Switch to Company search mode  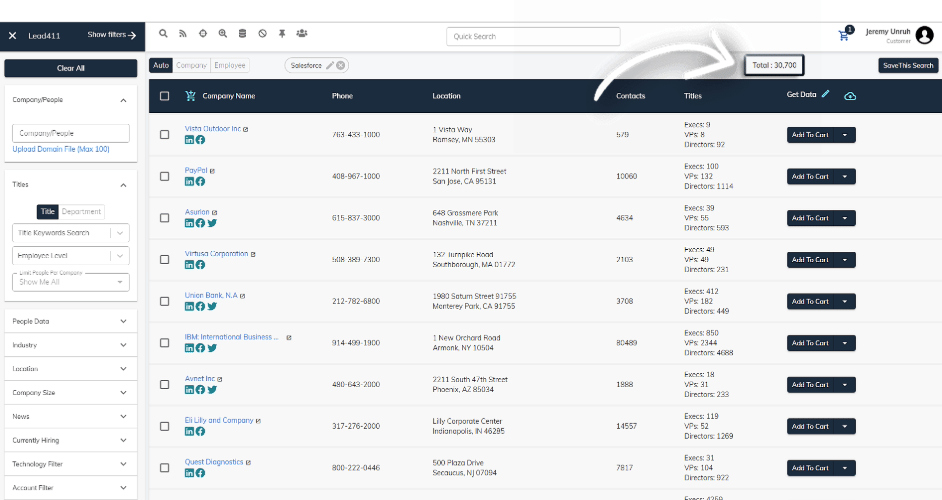(191, 66)
